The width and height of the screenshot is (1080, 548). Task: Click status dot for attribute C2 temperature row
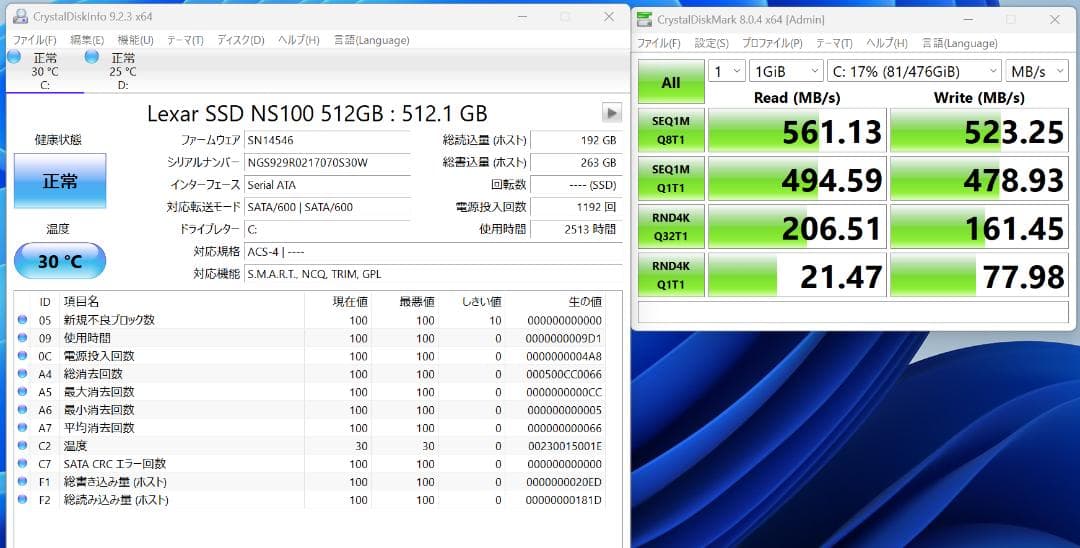(23, 446)
